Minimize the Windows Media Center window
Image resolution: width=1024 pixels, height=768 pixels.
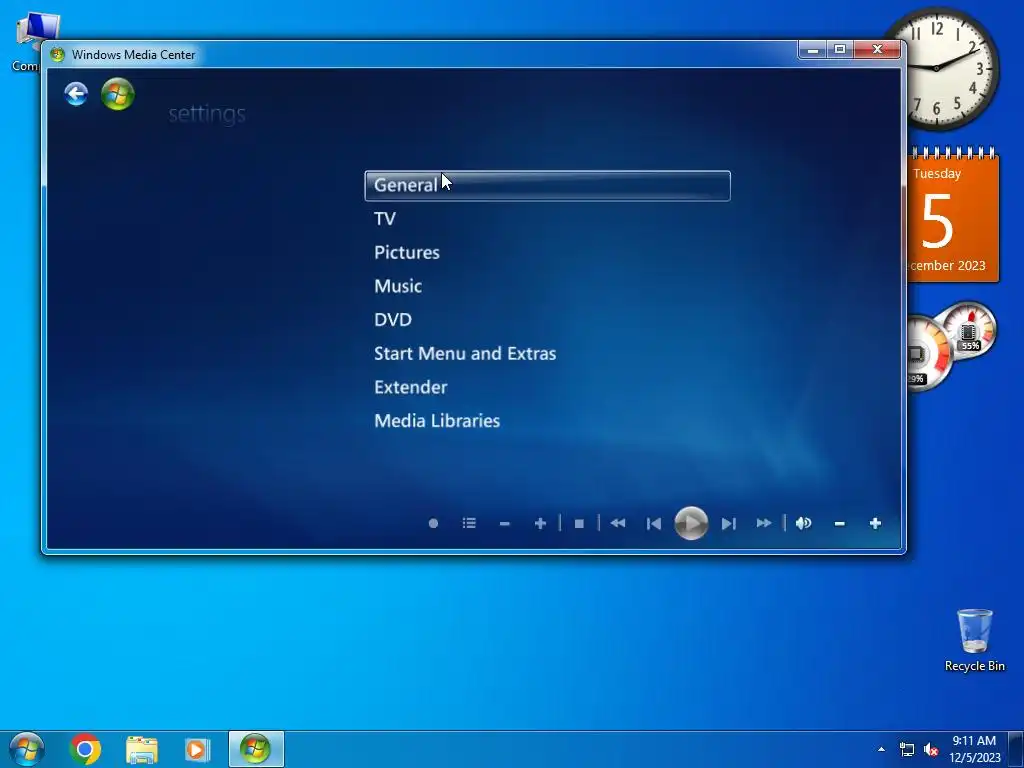pyautogui.click(x=812, y=50)
